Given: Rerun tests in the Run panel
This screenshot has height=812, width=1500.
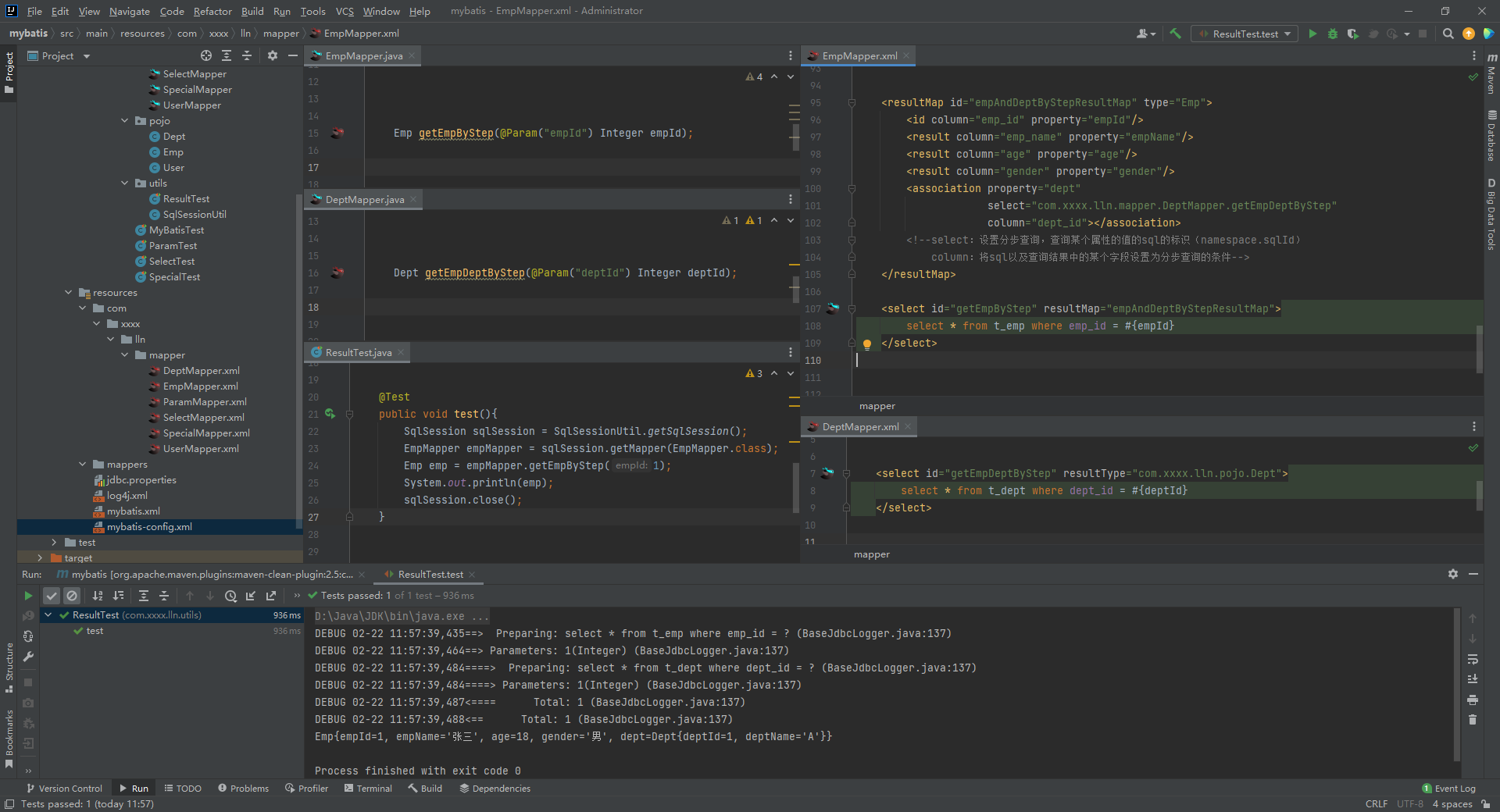Looking at the screenshot, I should pos(28,596).
